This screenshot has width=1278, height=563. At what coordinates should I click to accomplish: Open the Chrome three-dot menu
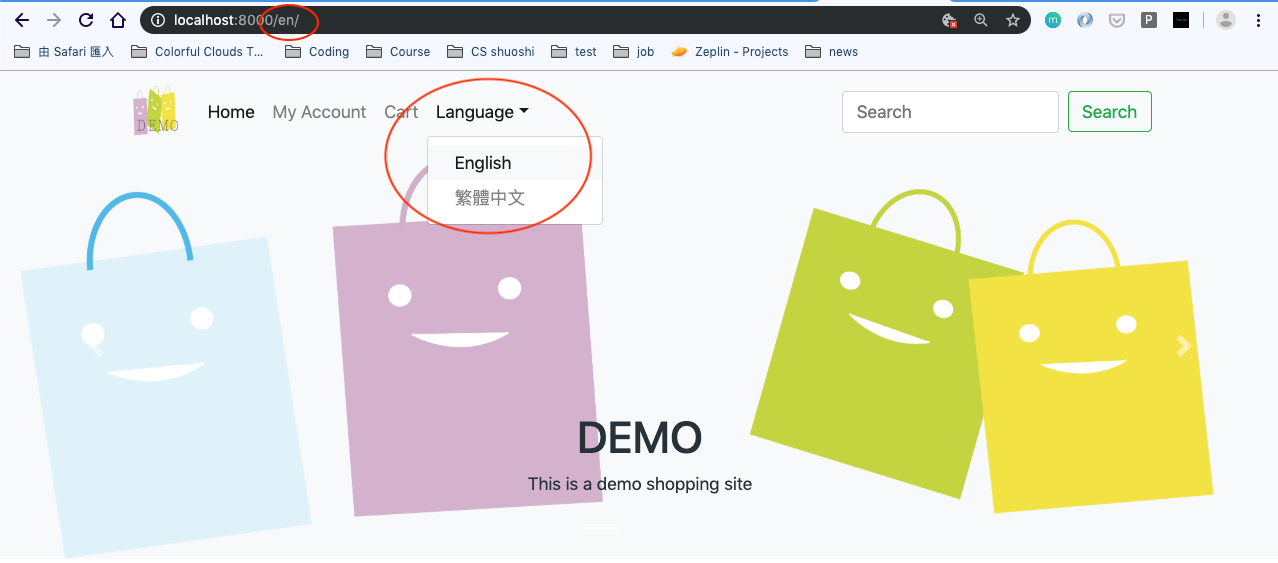(x=1258, y=20)
